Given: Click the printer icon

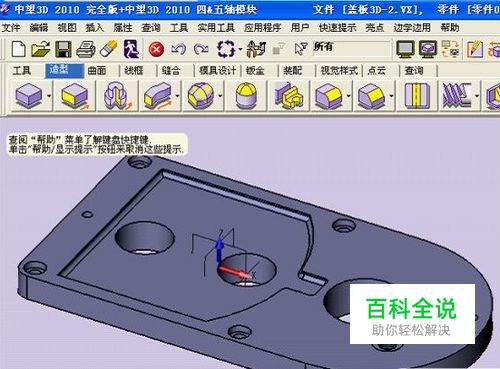Looking at the screenshot, I should point(86,49).
